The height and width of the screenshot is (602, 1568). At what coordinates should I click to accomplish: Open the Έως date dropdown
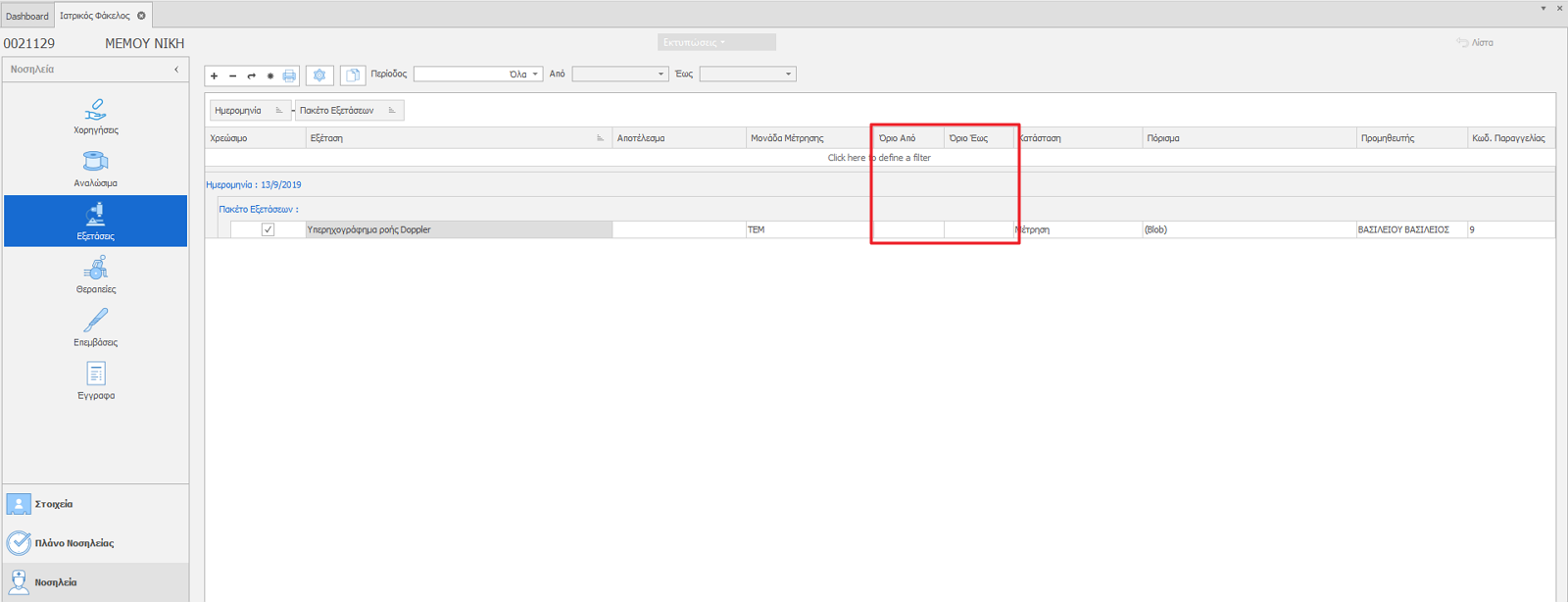click(788, 75)
